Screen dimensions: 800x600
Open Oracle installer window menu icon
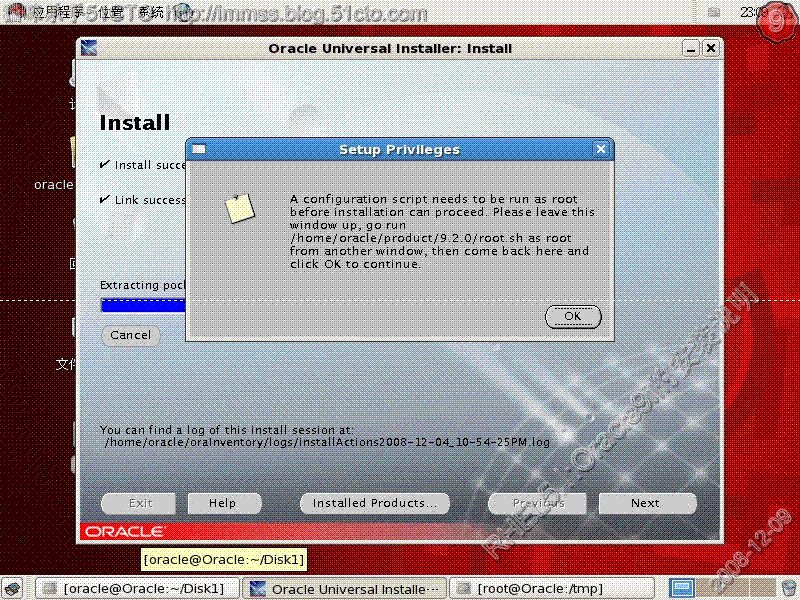[x=89, y=48]
